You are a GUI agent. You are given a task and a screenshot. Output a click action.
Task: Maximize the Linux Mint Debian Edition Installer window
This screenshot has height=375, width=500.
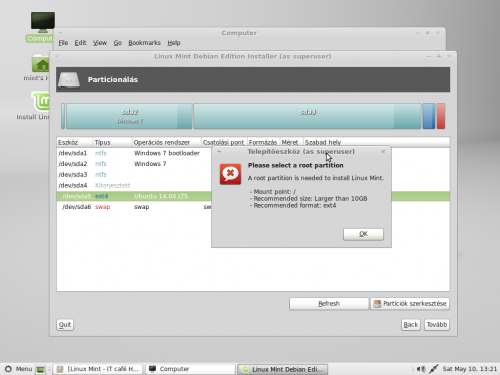click(x=439, y=56)
